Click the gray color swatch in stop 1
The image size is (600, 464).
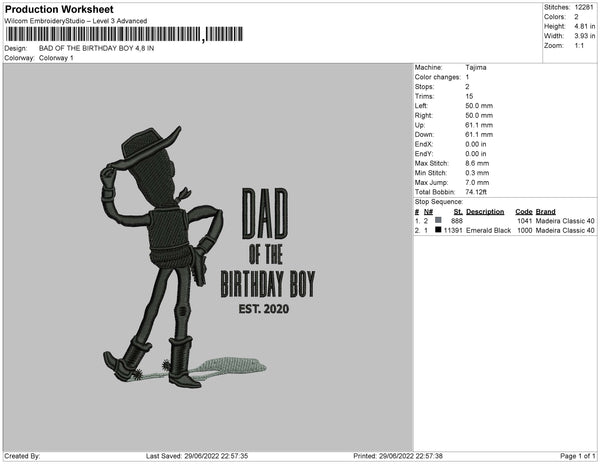tap(438, 220)
